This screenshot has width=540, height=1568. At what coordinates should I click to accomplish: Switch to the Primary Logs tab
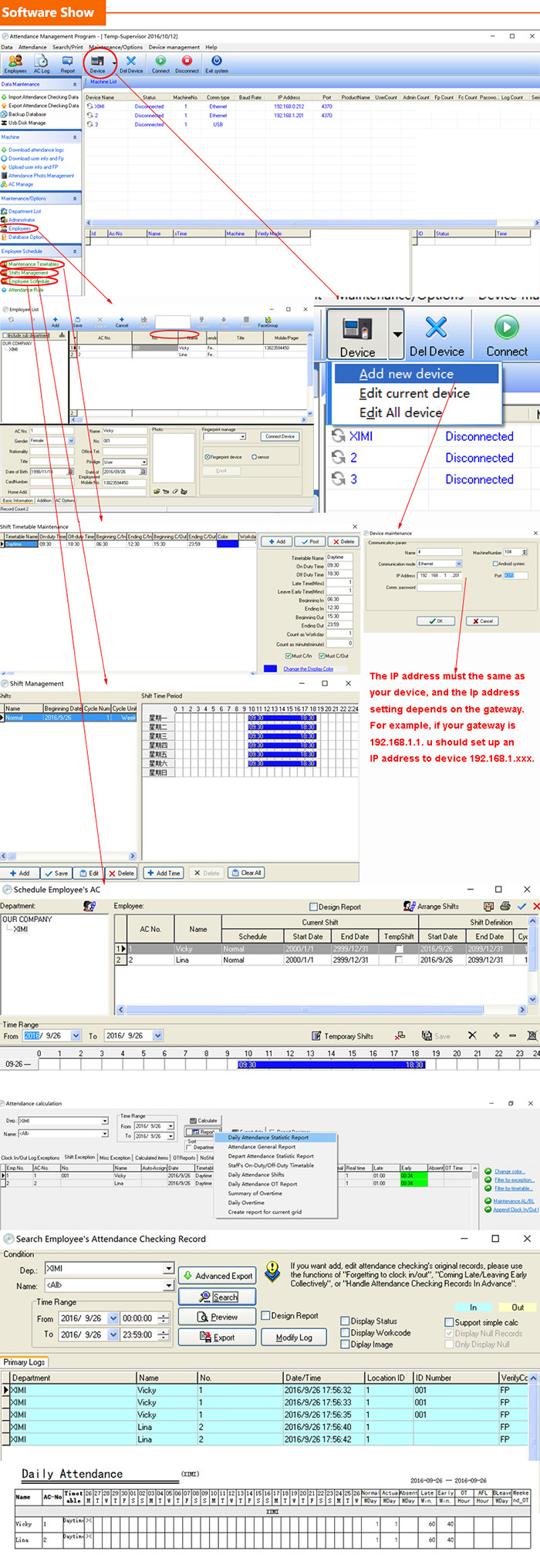coord(25,1362)
